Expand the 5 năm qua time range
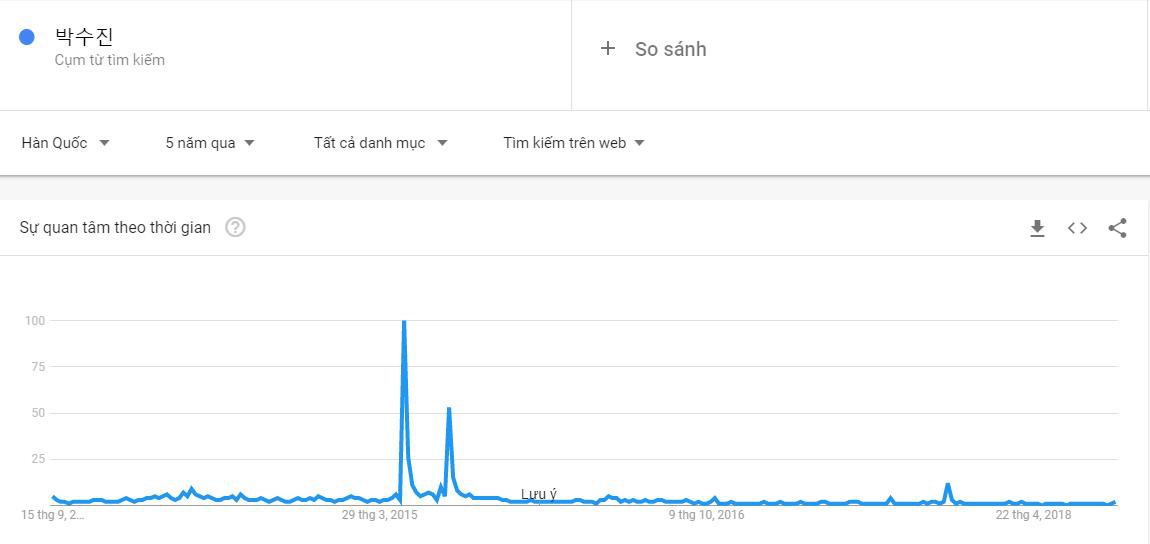This screenshot has width=1150, height=544. [210, 143]
